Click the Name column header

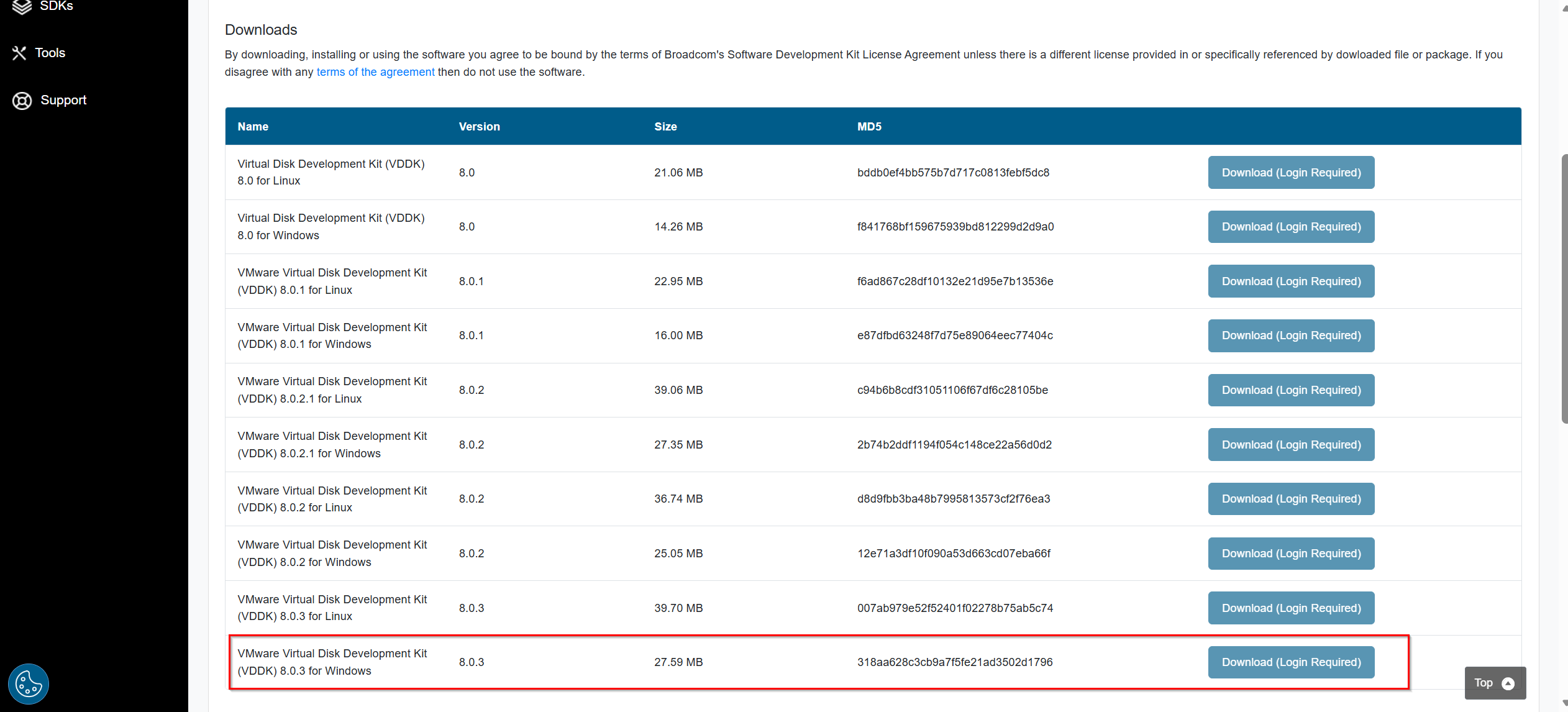pyautogui.click(x=253, y=127)
